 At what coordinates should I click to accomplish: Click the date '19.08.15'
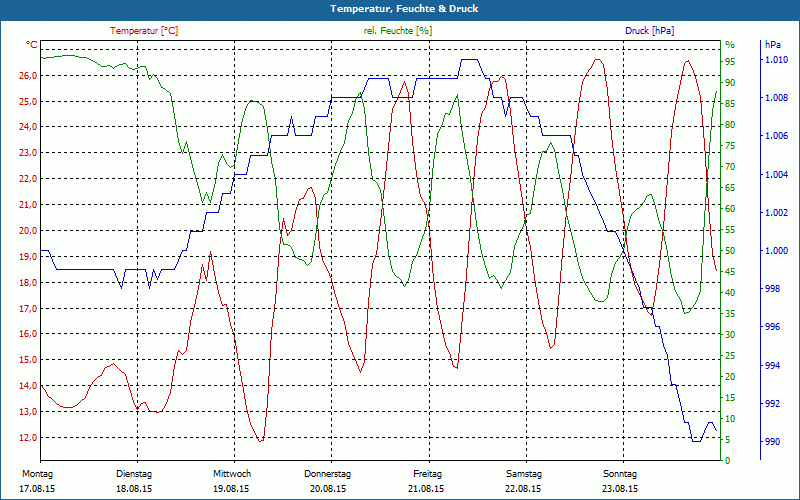click(231, 489)
